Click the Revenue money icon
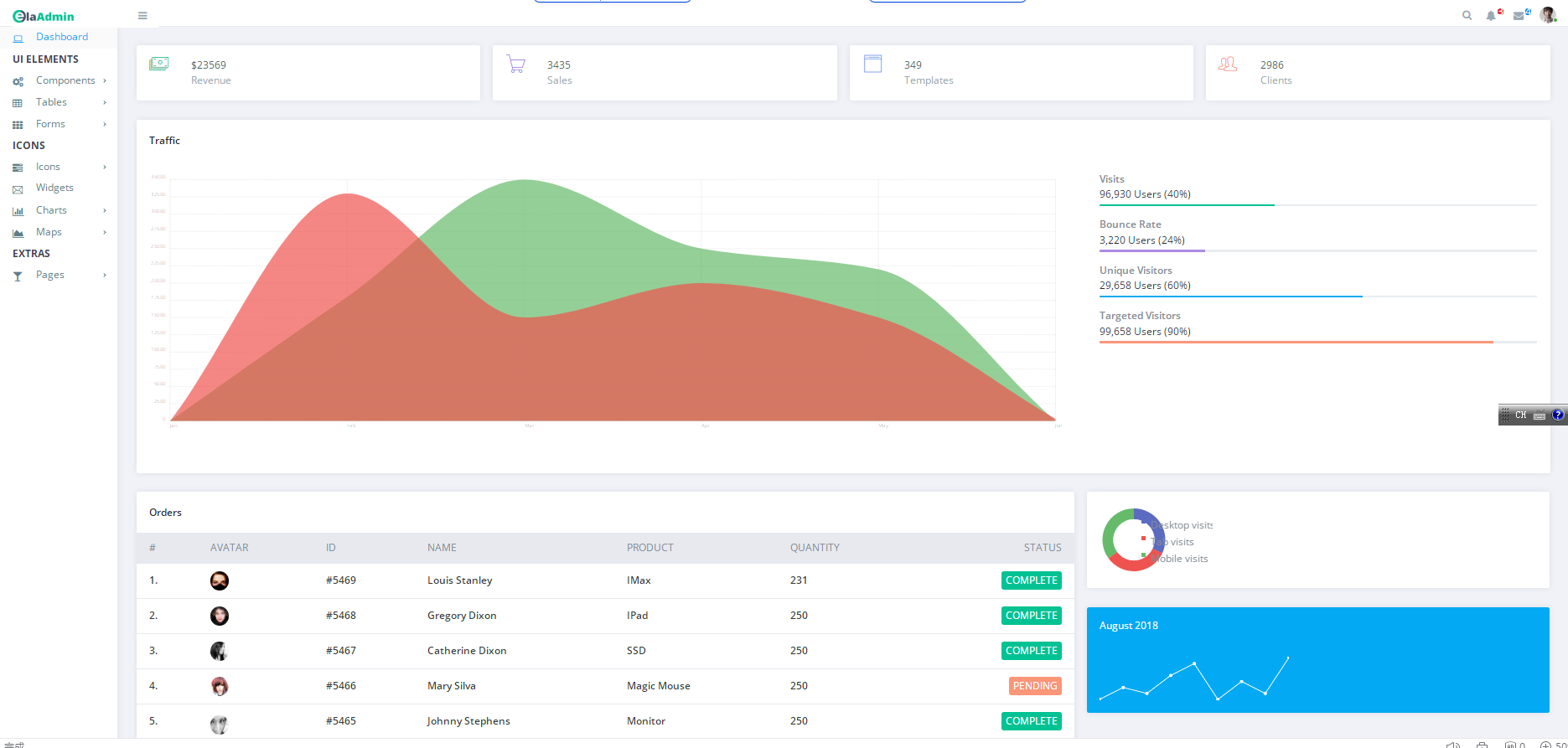Image resolution: width=1568 pixels, height=748 pixels. pos(159,64)
